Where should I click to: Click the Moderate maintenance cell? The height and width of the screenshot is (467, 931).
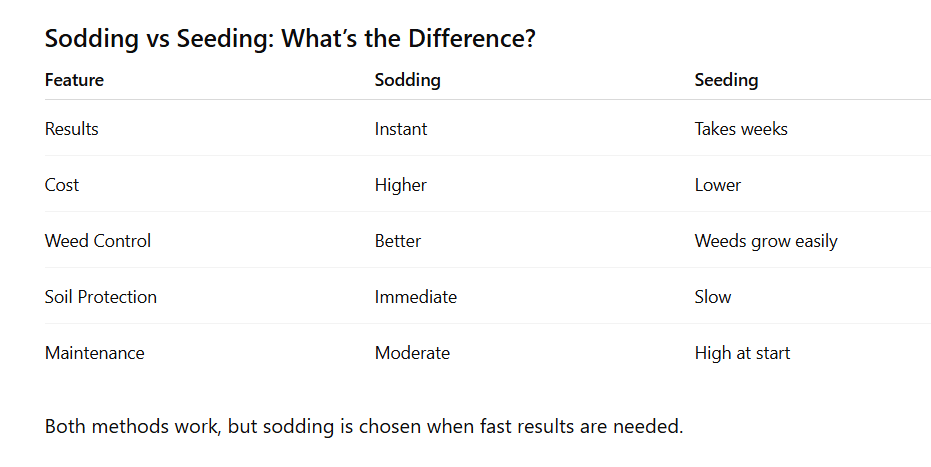tap(412, 353)
